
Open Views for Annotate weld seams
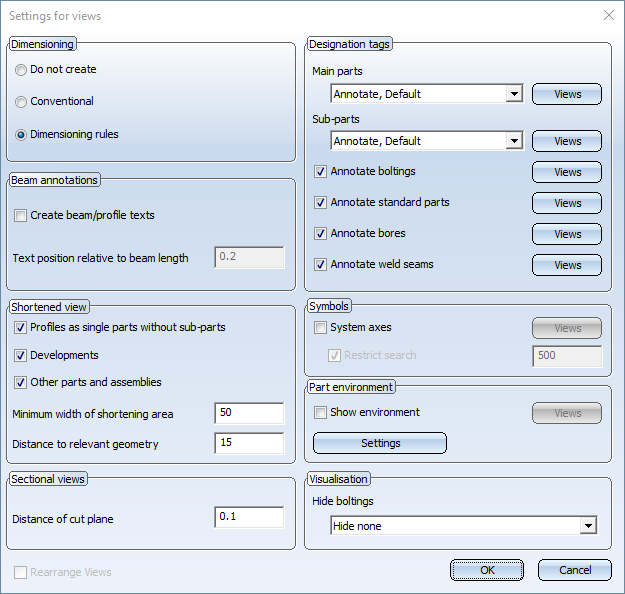pyautogui.click(x=567, y=265)
